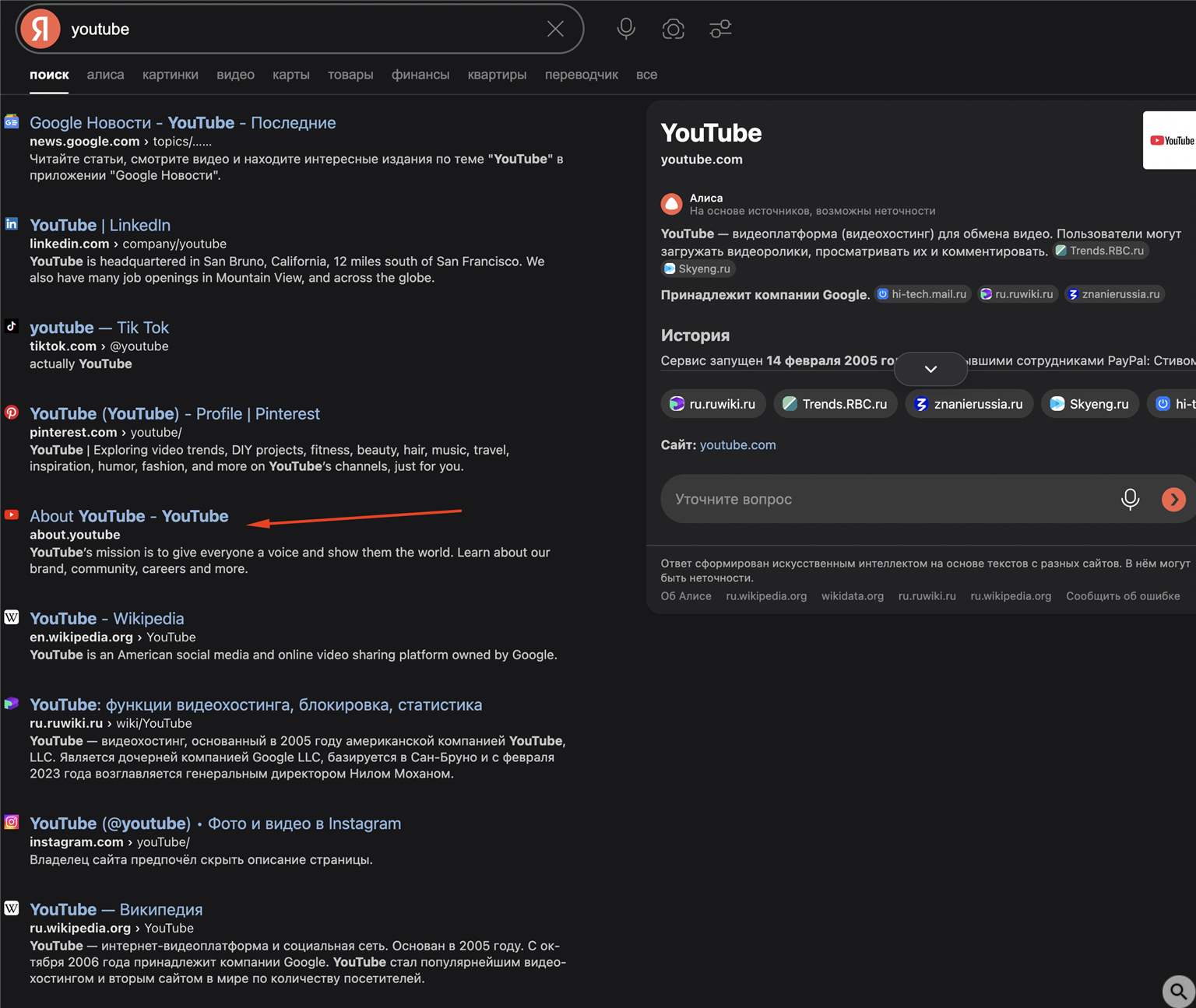Start voice search with the microphone icon
1196x1008 pixels.
click(626, 30)
